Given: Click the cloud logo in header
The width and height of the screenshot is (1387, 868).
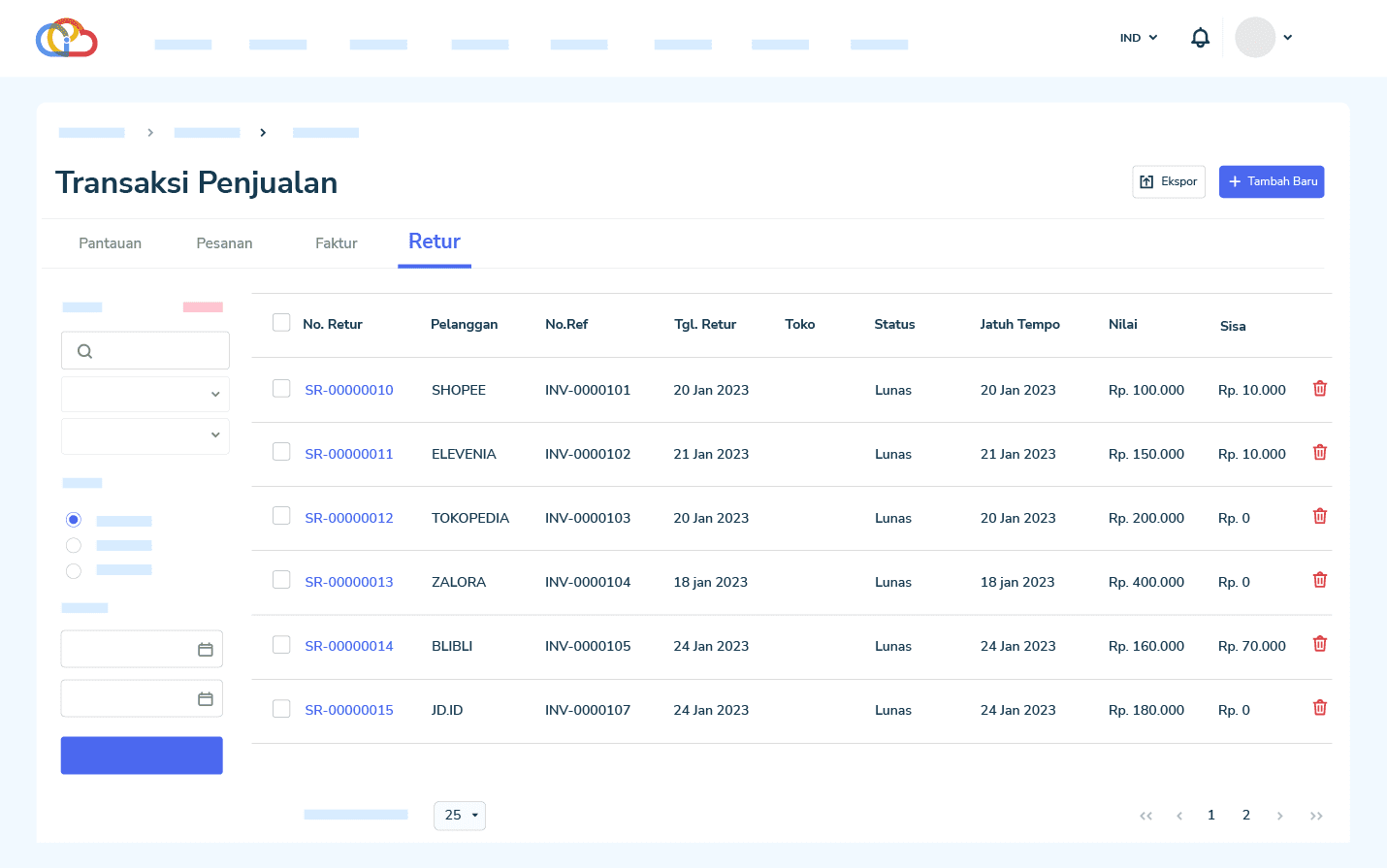Looking at the screenshot, I should [66, 39].
